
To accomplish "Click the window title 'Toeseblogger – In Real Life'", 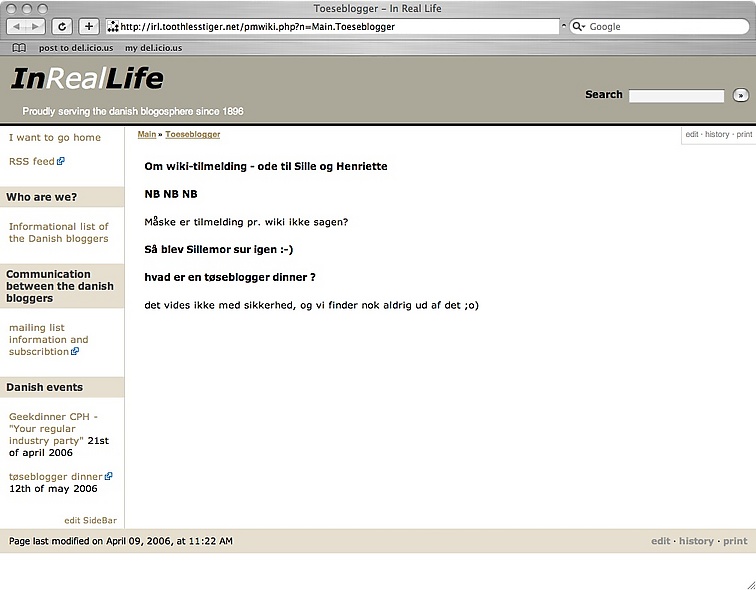I will 378,8.
